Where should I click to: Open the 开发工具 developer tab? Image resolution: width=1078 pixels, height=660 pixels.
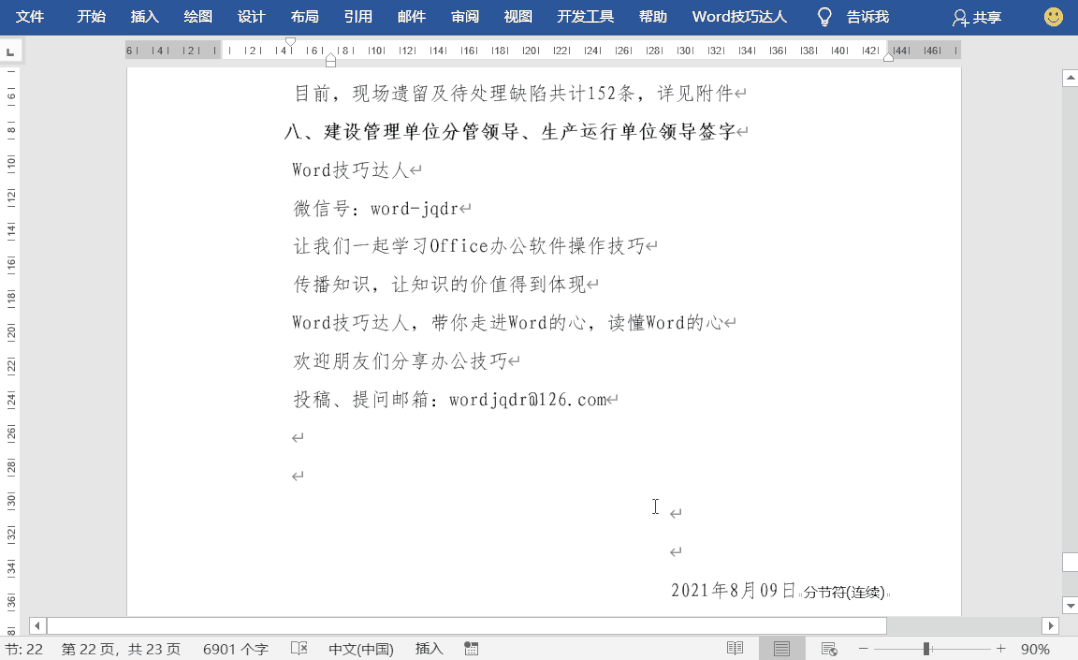point(585,17)
